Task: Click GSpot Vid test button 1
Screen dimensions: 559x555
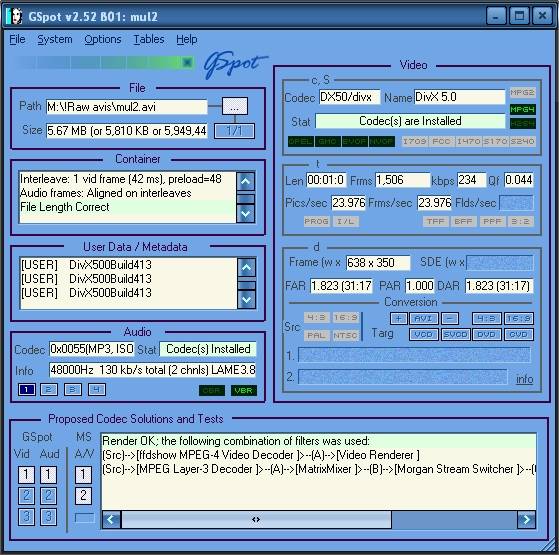Action: pyautogui.click(x=26, y=474)
